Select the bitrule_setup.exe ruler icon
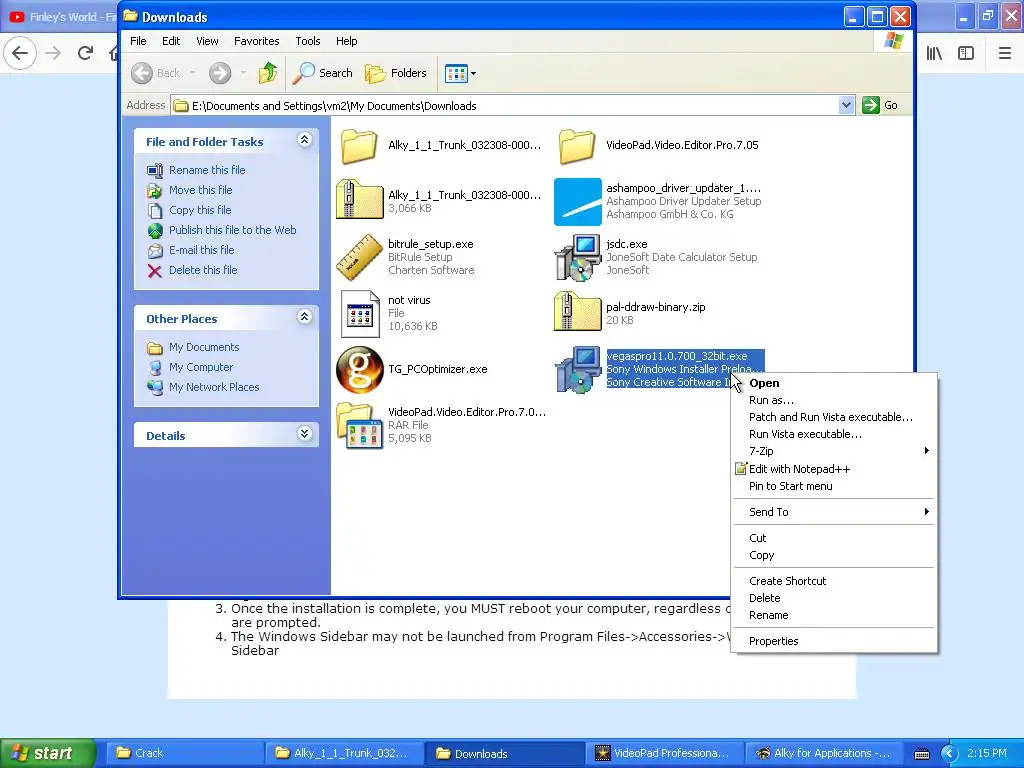This screenshot has width=1024, height=768. point(359,257)
